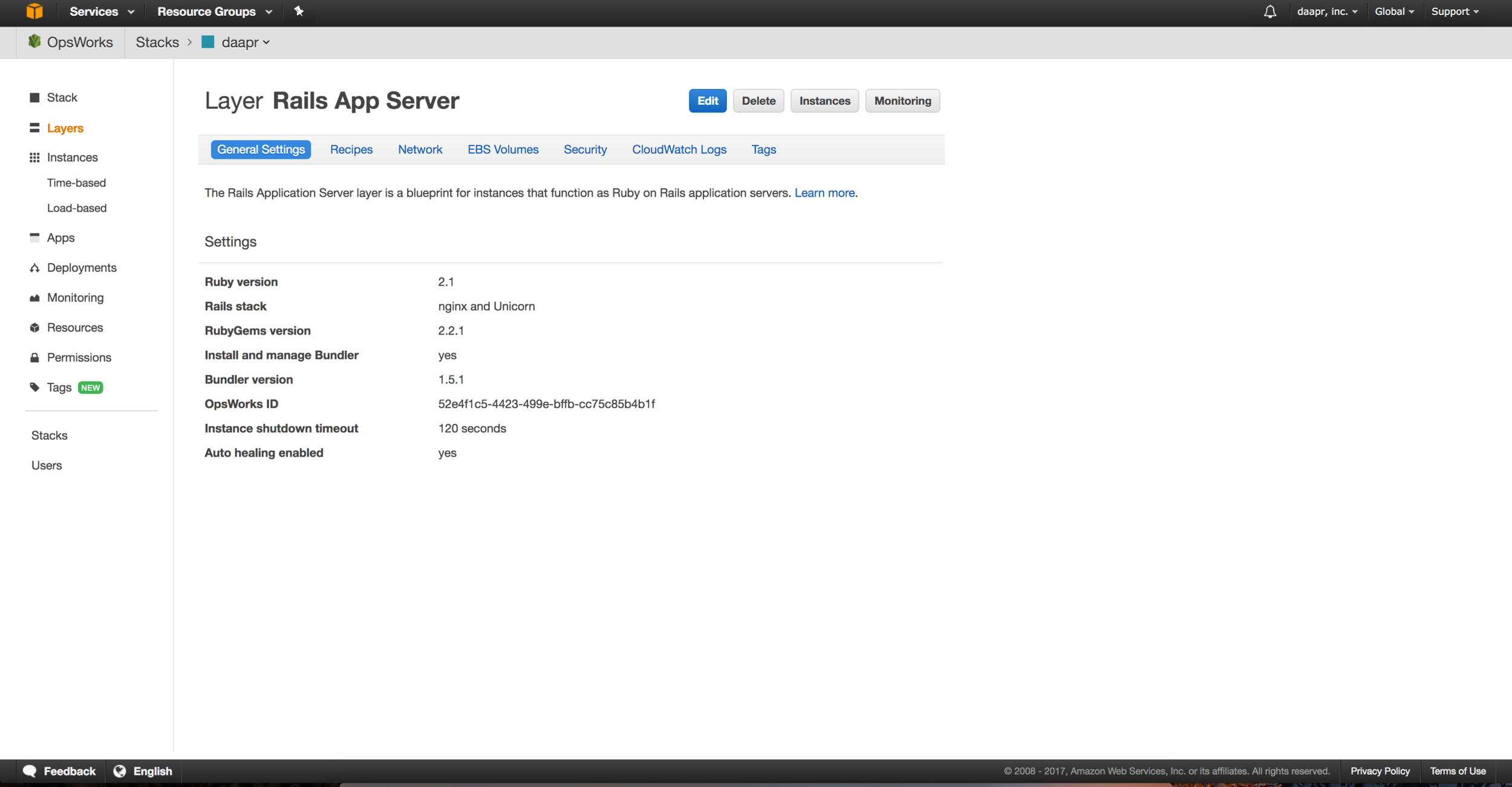Click the Feedback speech bubble icon
Image resolution: width=1512 pixels, height=787 pixels.
click(x=30, y=771)
